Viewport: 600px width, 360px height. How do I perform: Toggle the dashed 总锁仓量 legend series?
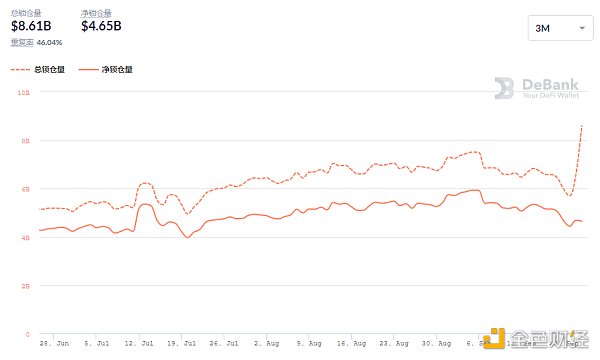38,70
